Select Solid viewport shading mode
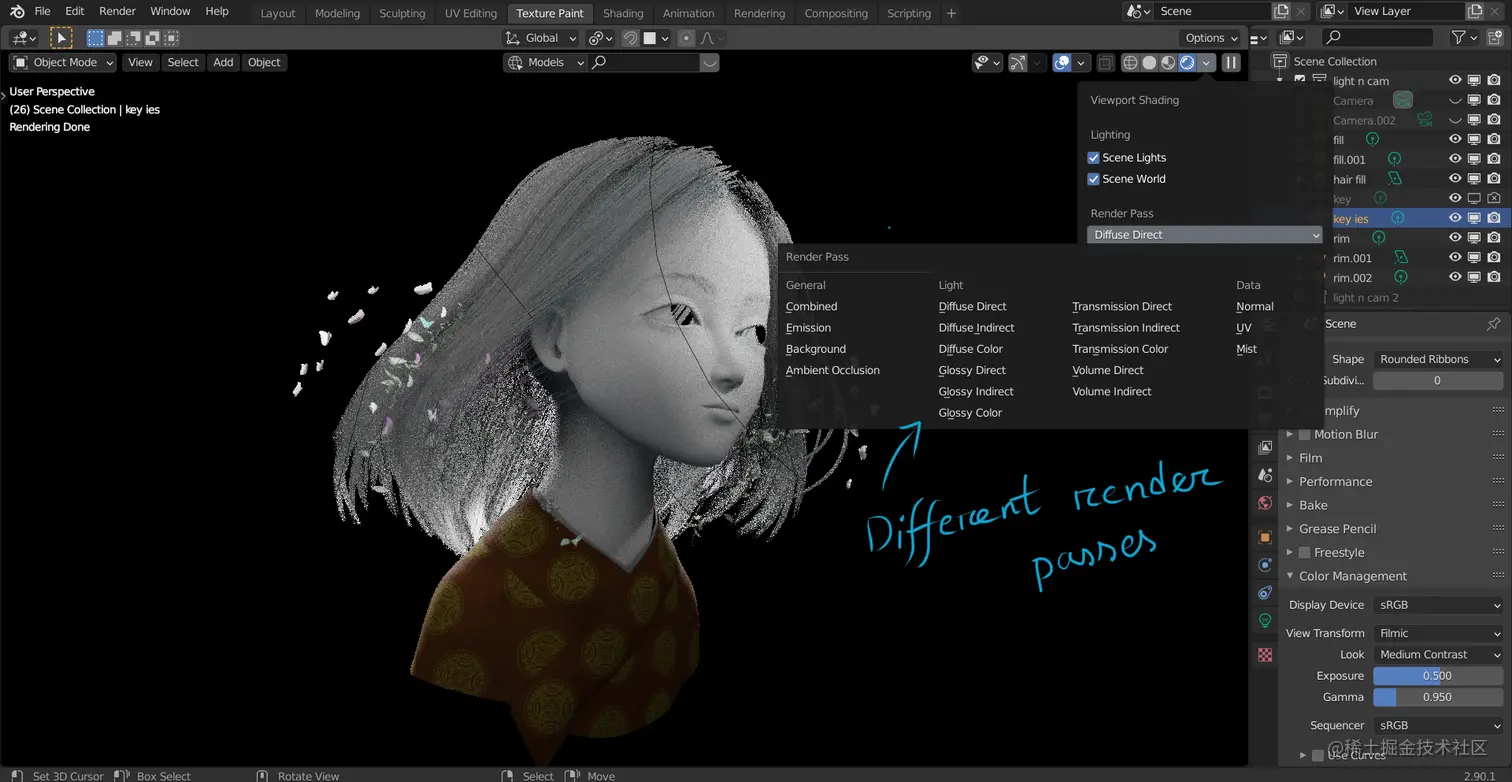 (x=1149, y=62)
